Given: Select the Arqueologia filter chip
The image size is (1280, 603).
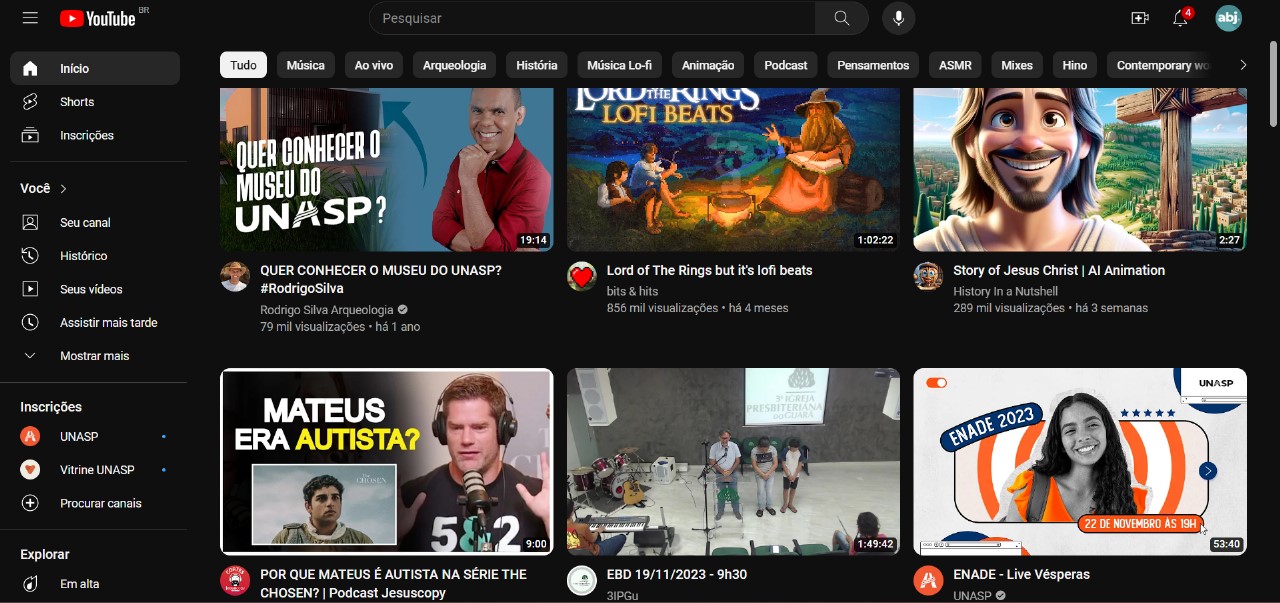Looking at the screenshot, I should 454,65.
